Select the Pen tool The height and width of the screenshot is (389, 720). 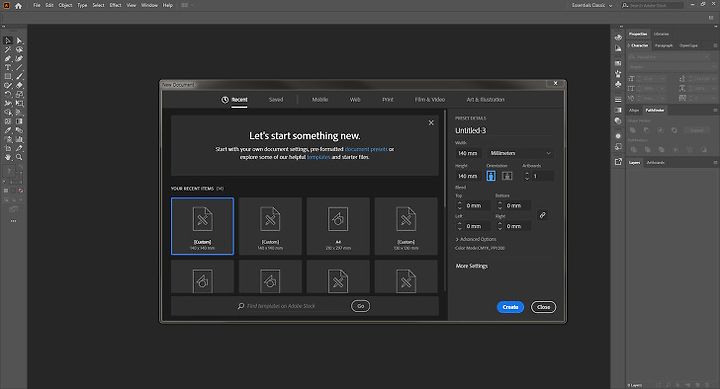pyautogui.click(x=8, y=59)
